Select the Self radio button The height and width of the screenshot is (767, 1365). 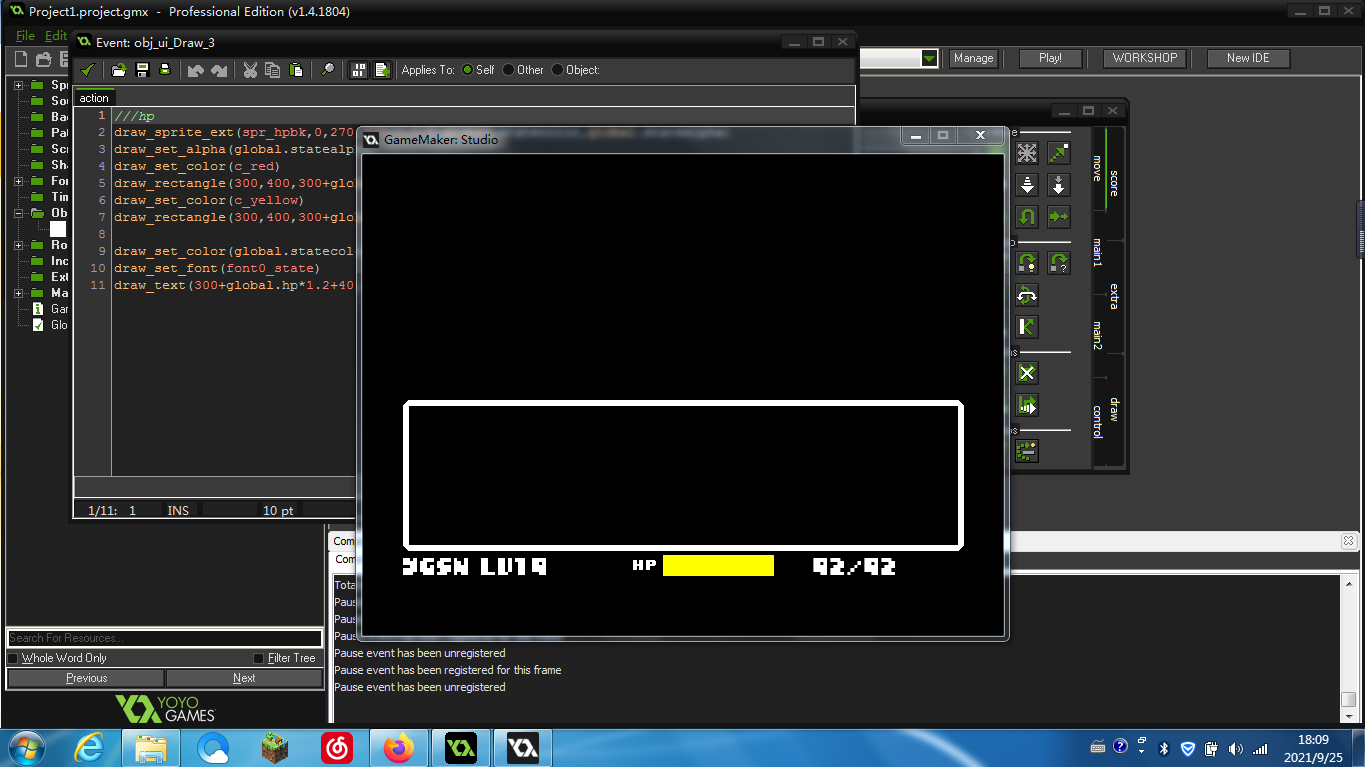467,70
